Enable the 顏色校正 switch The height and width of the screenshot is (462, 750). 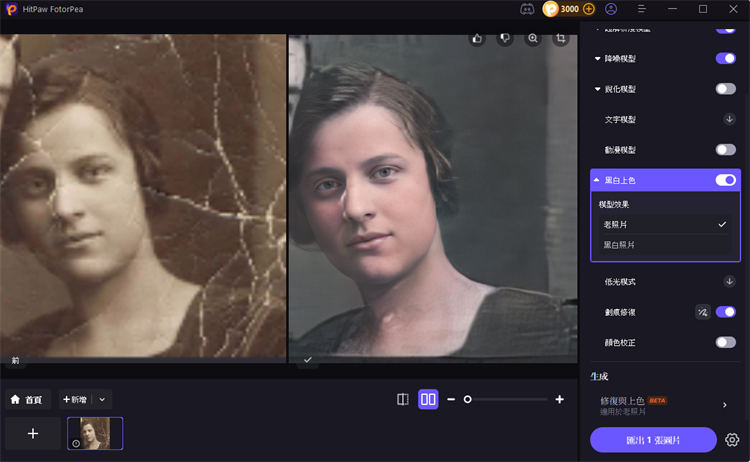pyautogui.click(x=726, y=342)
